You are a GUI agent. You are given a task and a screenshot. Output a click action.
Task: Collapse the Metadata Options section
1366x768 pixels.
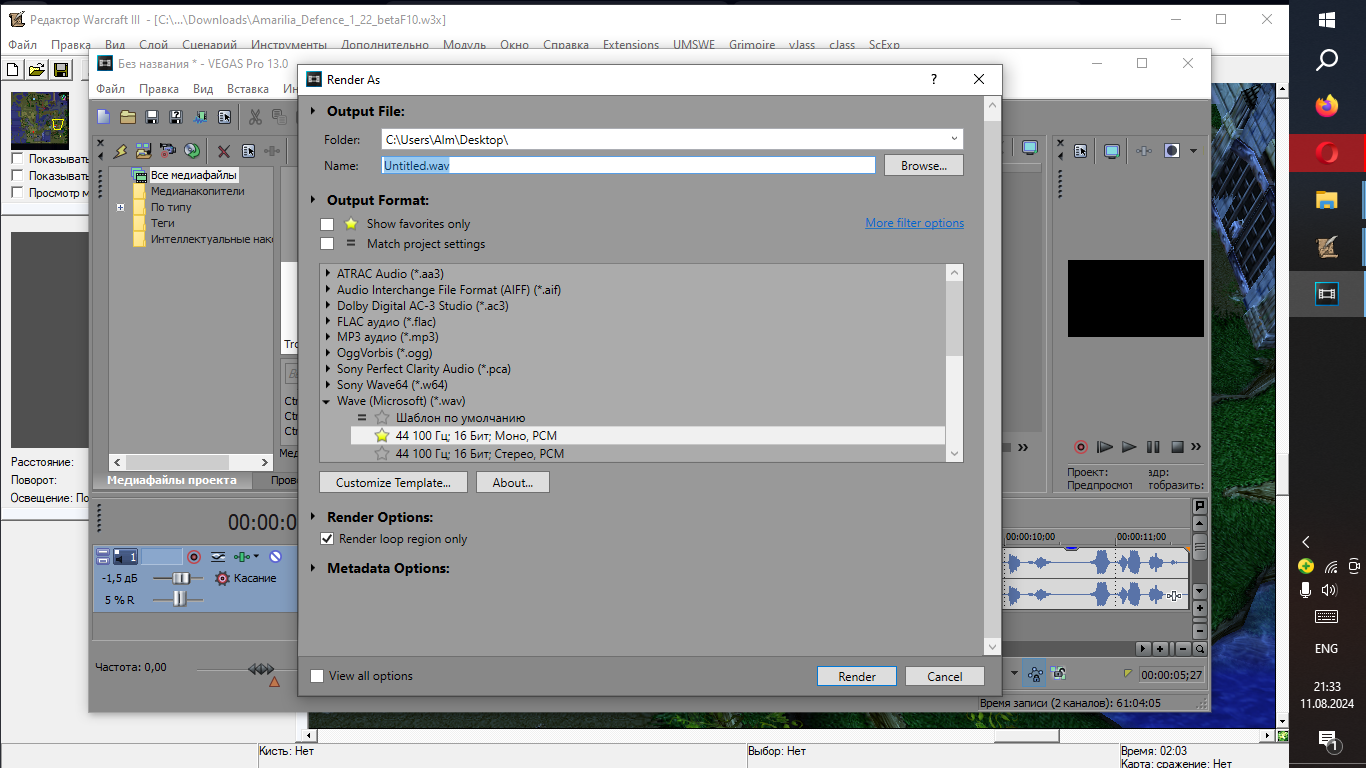[313, 568]
